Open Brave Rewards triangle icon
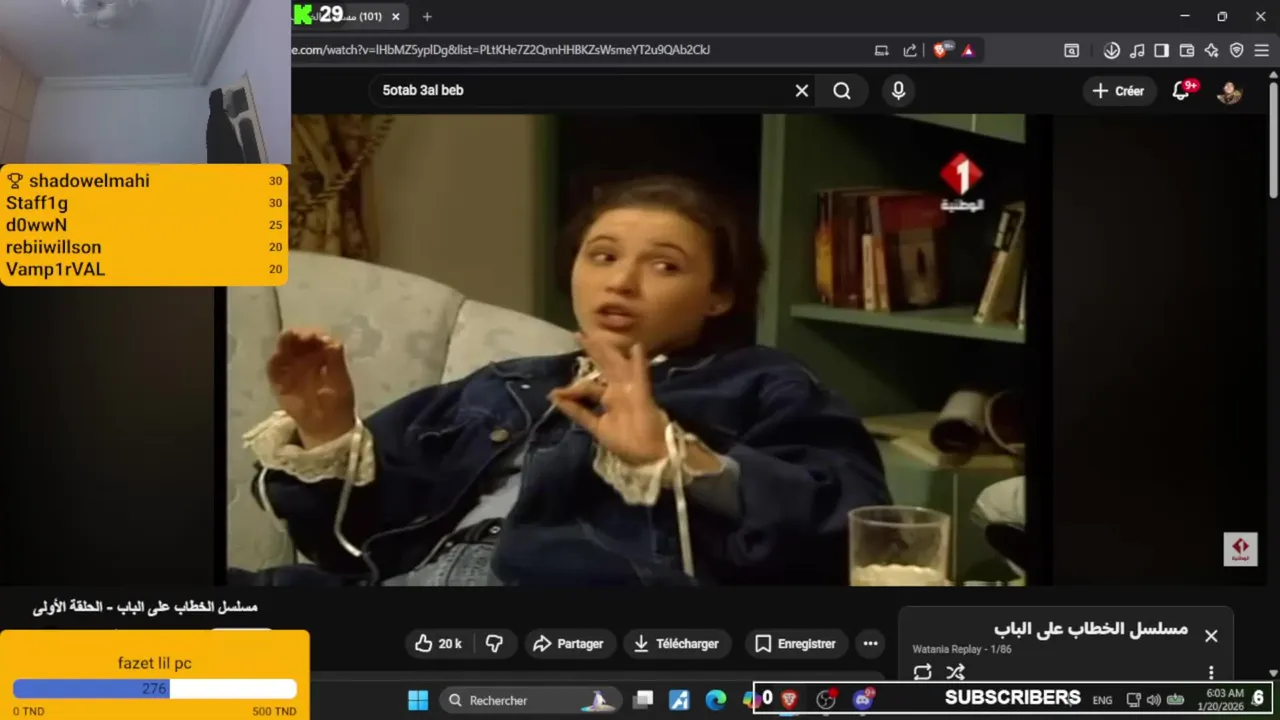Screen dimensions: 1280x720 967,50
